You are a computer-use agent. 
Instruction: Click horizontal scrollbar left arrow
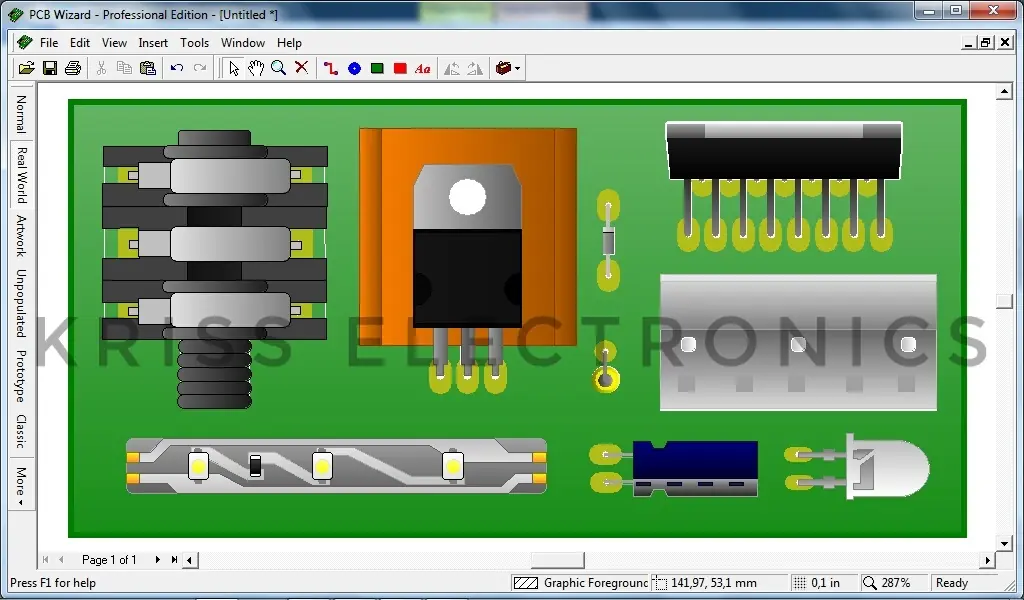[x=189, y=560]
